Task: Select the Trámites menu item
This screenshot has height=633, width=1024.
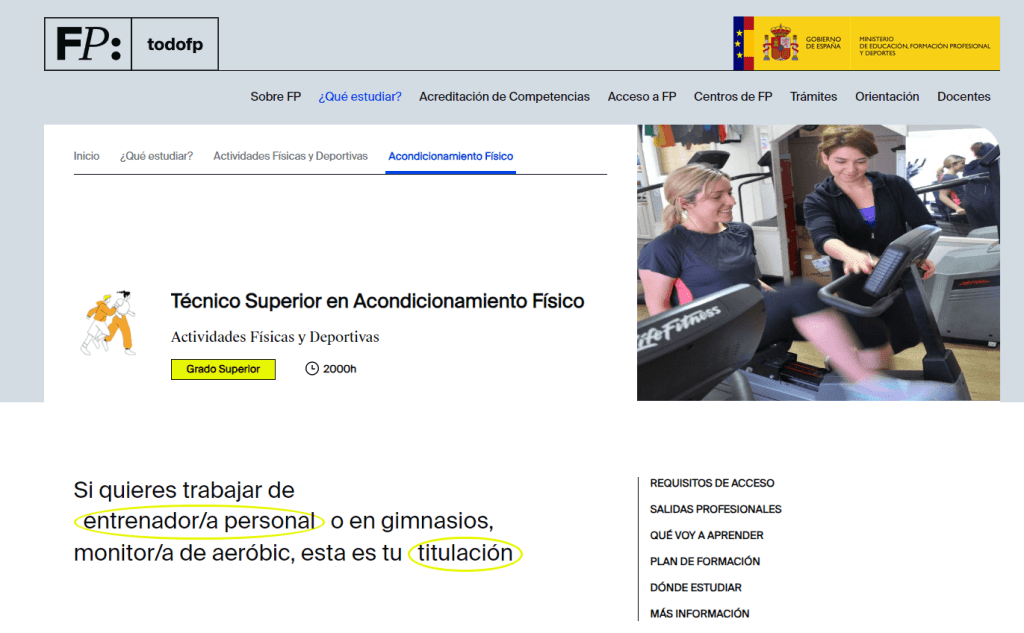Action: tap(813, 97)
